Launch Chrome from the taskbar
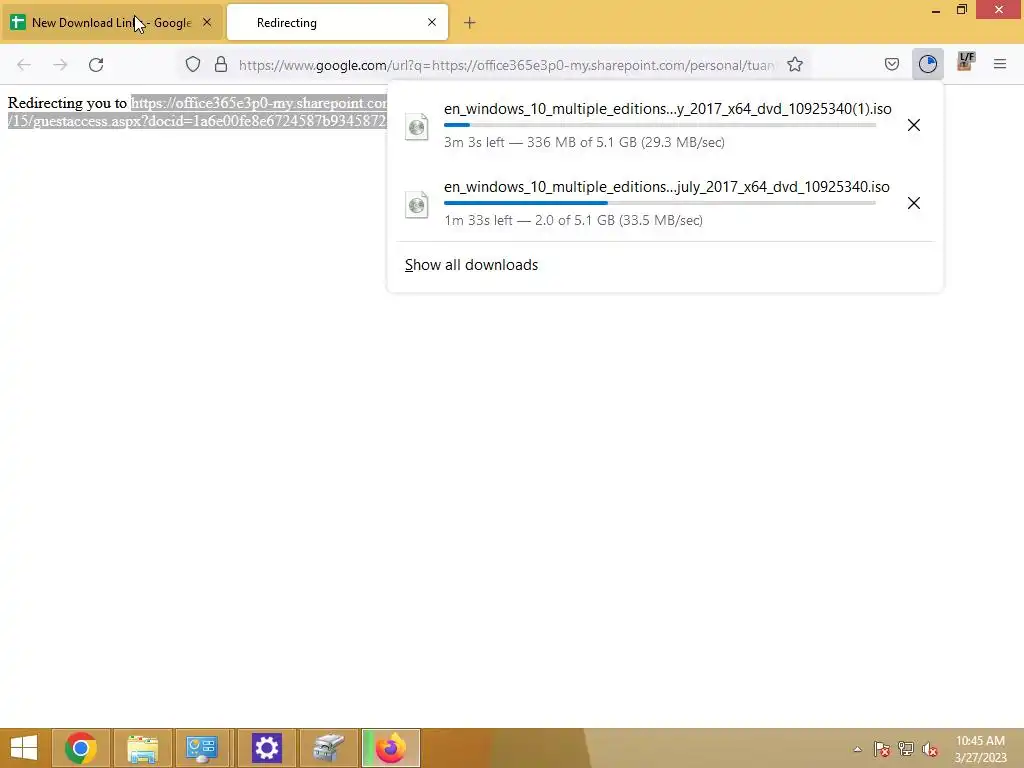This screenshot has height=768, width=1024. pyautogui.click(x=80, y=748)
